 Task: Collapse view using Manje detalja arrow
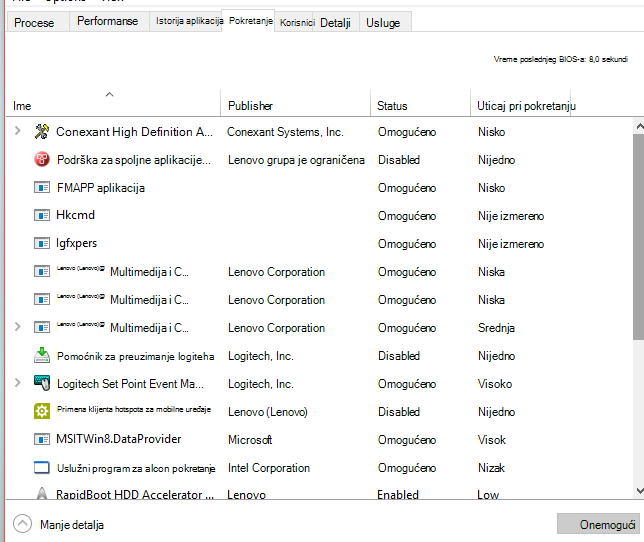point(22,524)
